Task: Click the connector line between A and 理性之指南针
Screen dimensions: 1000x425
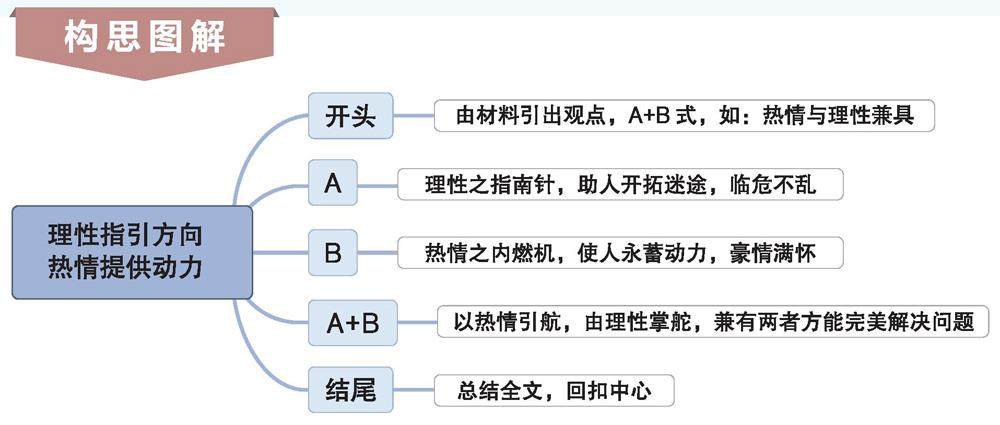Action: [x=377, y=184]
